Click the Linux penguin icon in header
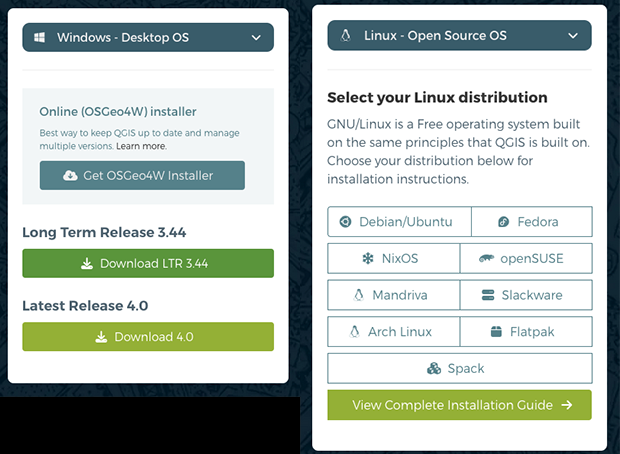This screenshot has height=454, width=620. click(x=345, y=36)
